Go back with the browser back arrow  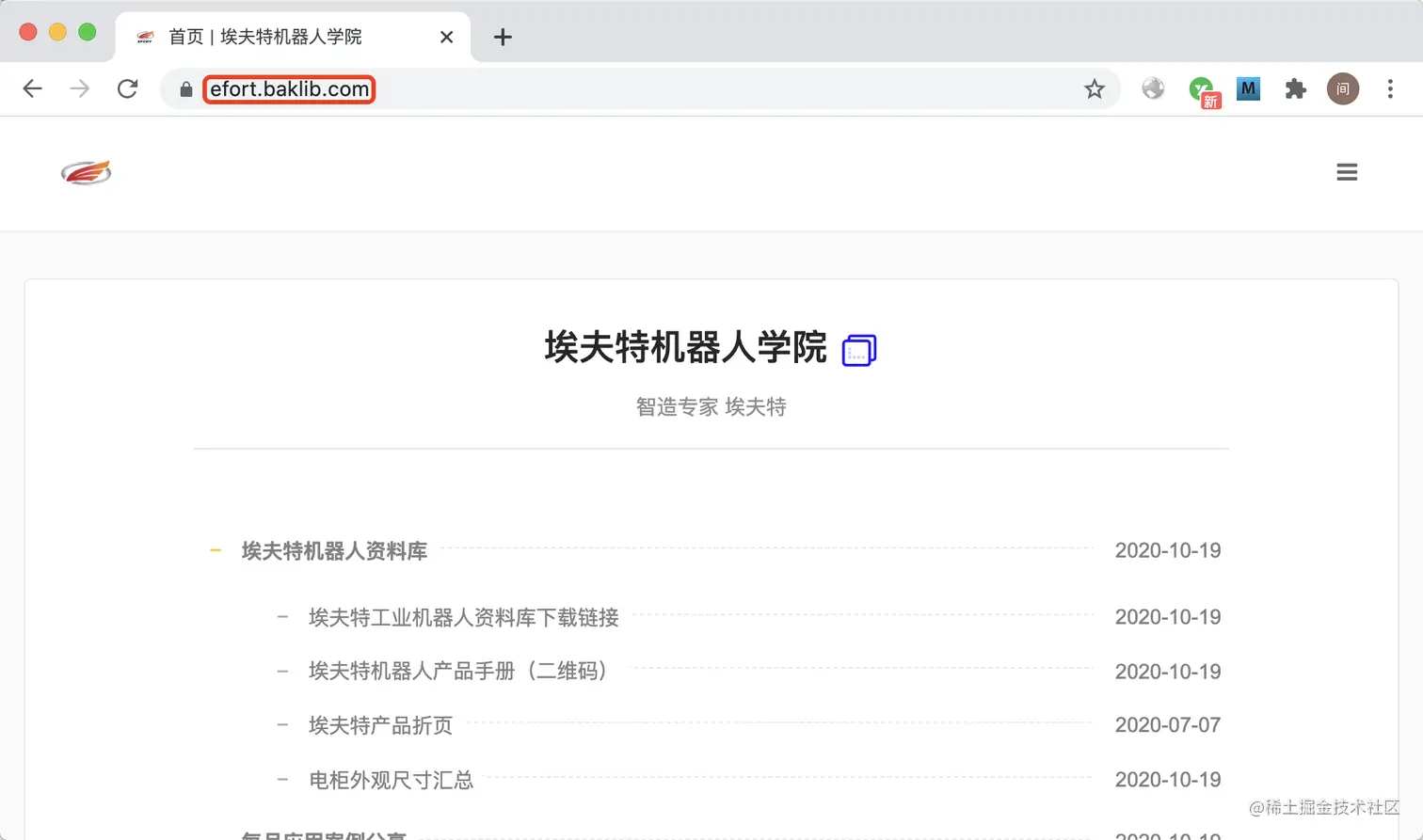33,88
